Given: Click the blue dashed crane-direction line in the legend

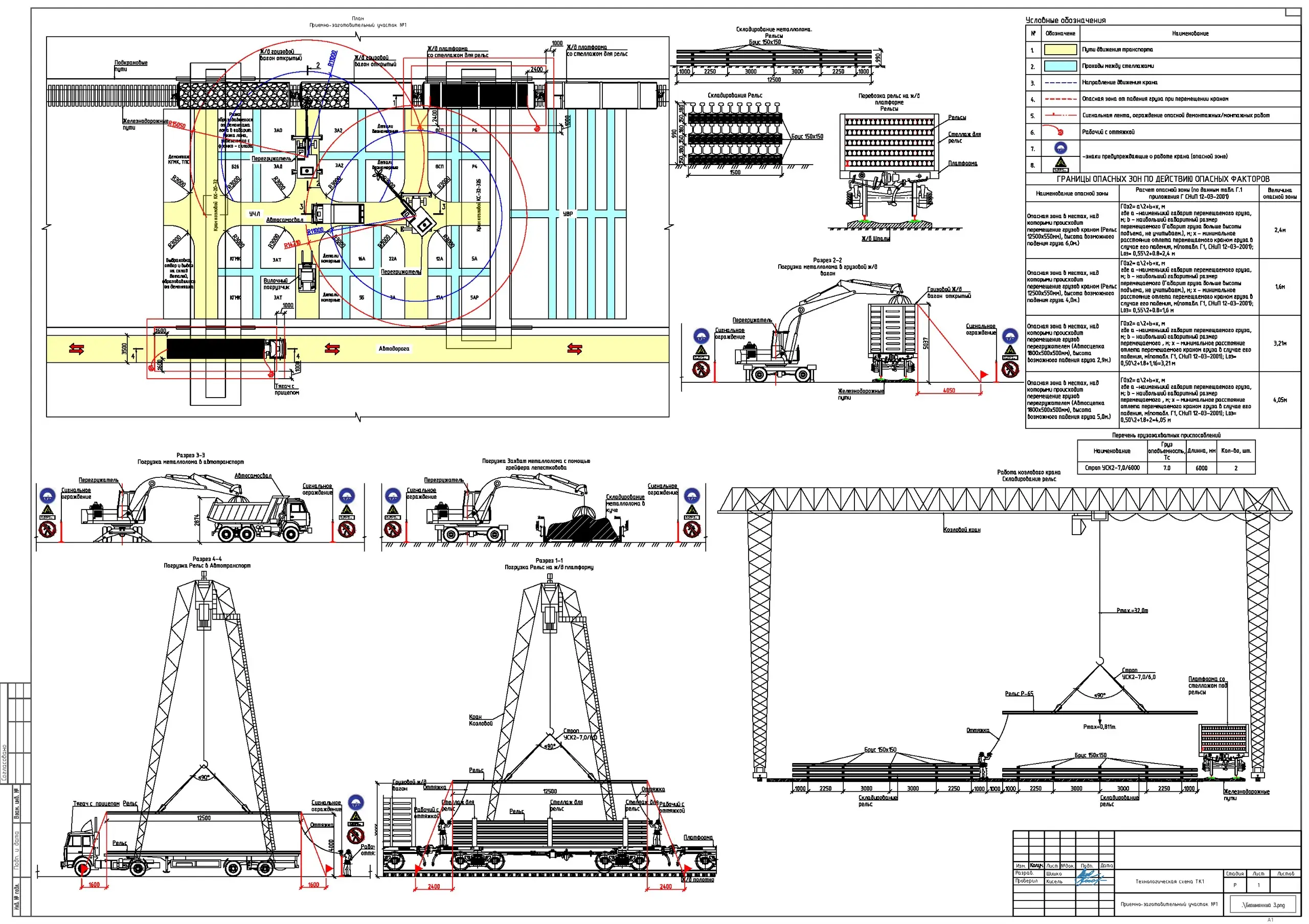Looking at the screenshot, I should (1060, 83).
